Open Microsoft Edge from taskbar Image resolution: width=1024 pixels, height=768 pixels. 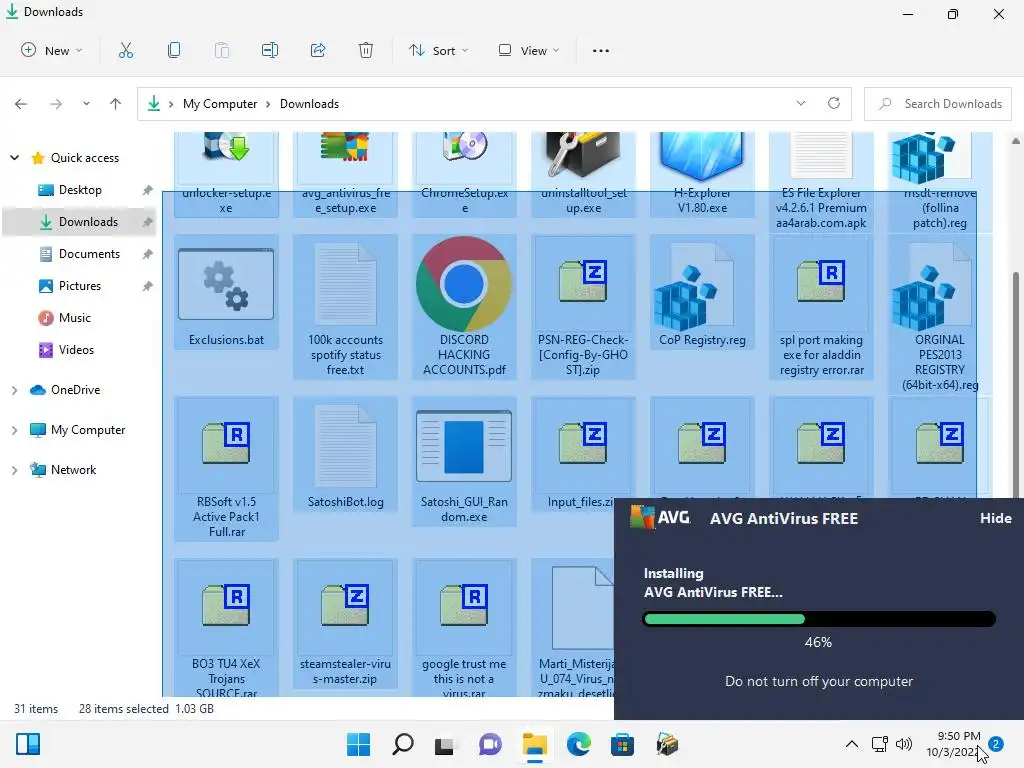point(579,744)
